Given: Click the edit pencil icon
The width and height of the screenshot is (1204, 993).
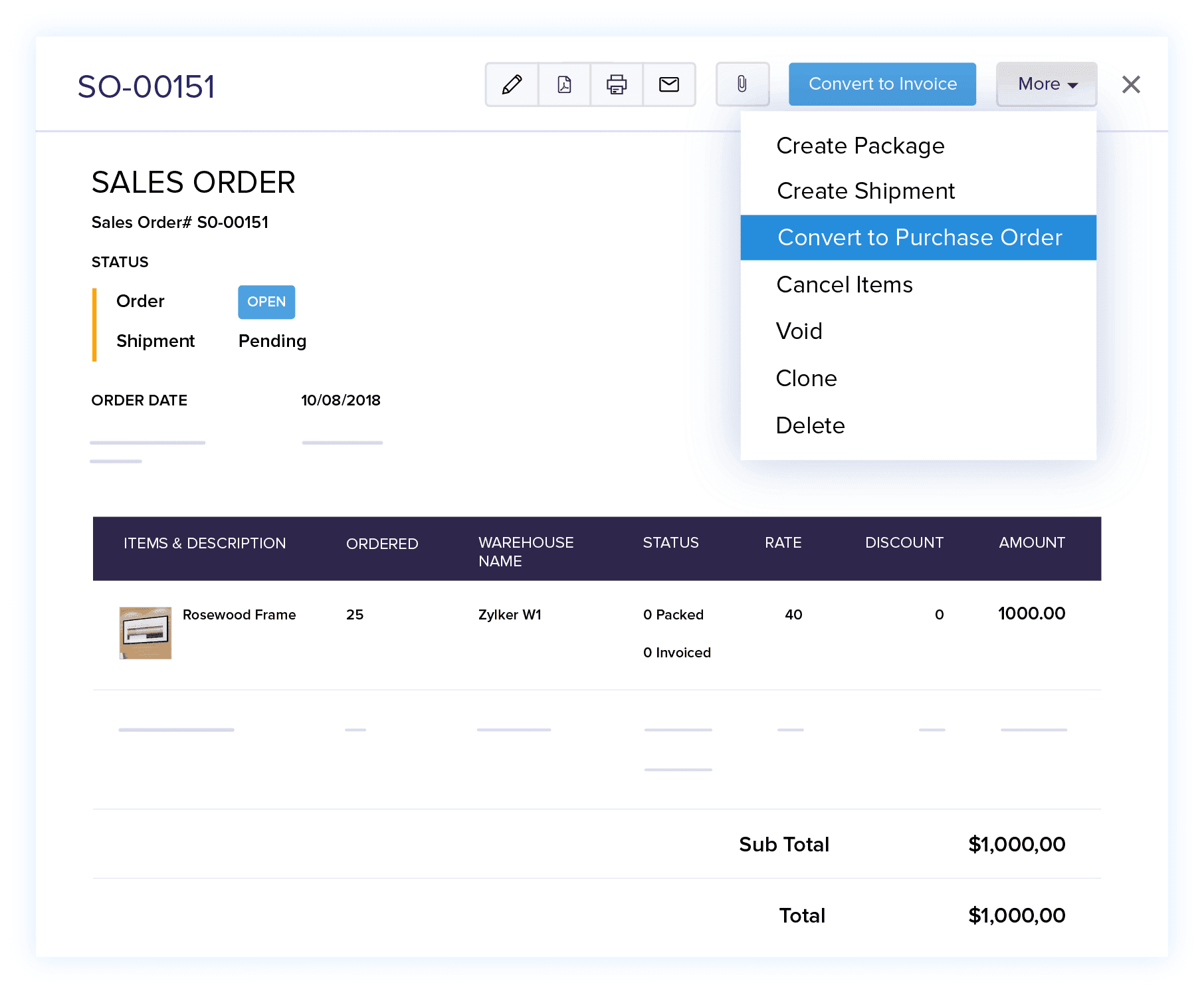Looking at the screenshot, I should click(x=510, y=84).
